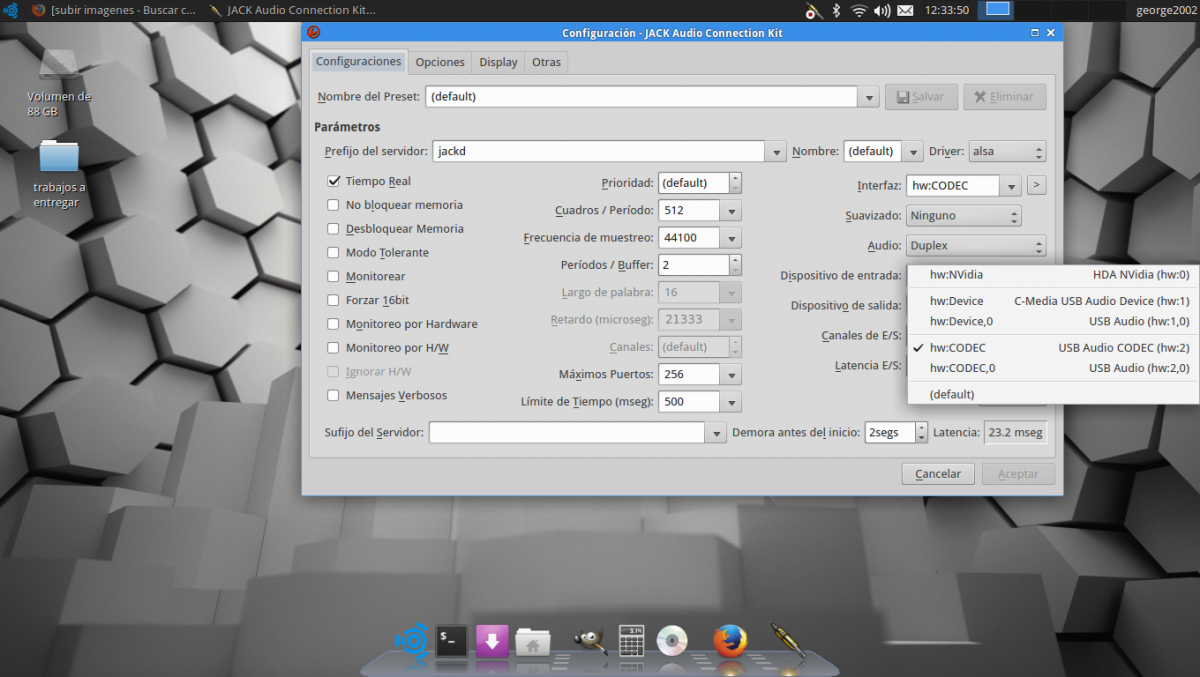The width and height of the screenshot is (1200, 677).
Task: Click the > button beside Interfaz
Action: pyautogui.click(x=1036, y=185)
